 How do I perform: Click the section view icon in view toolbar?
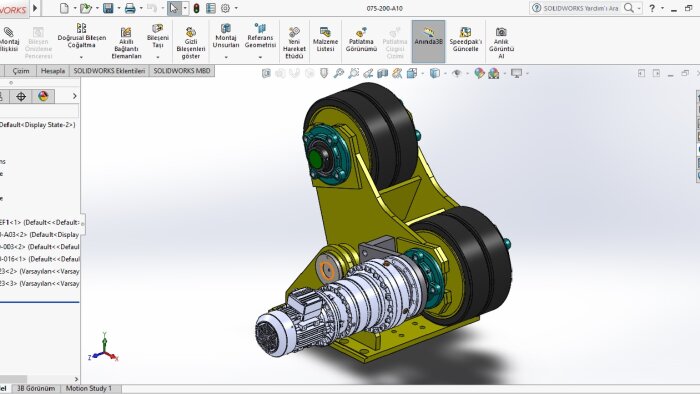click(x=383, y=73)
